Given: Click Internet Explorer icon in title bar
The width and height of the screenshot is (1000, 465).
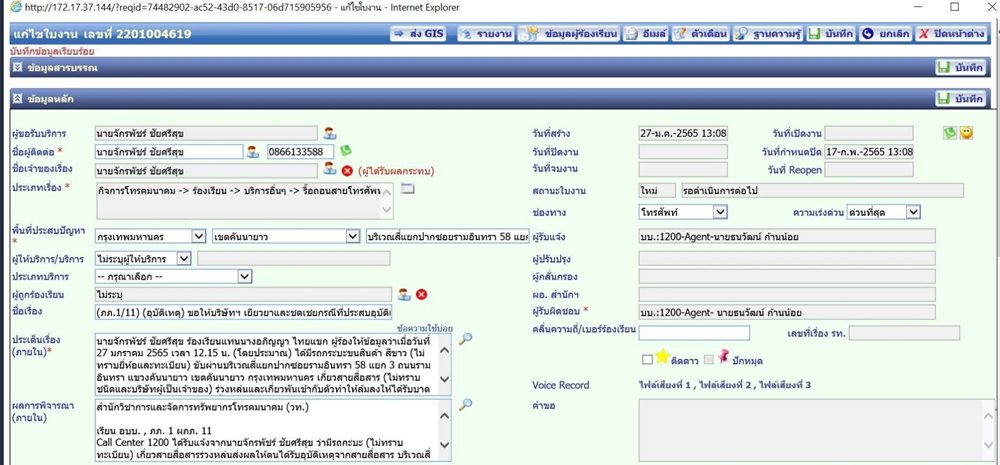Looking at the screenshot, I should click(15, 7).
